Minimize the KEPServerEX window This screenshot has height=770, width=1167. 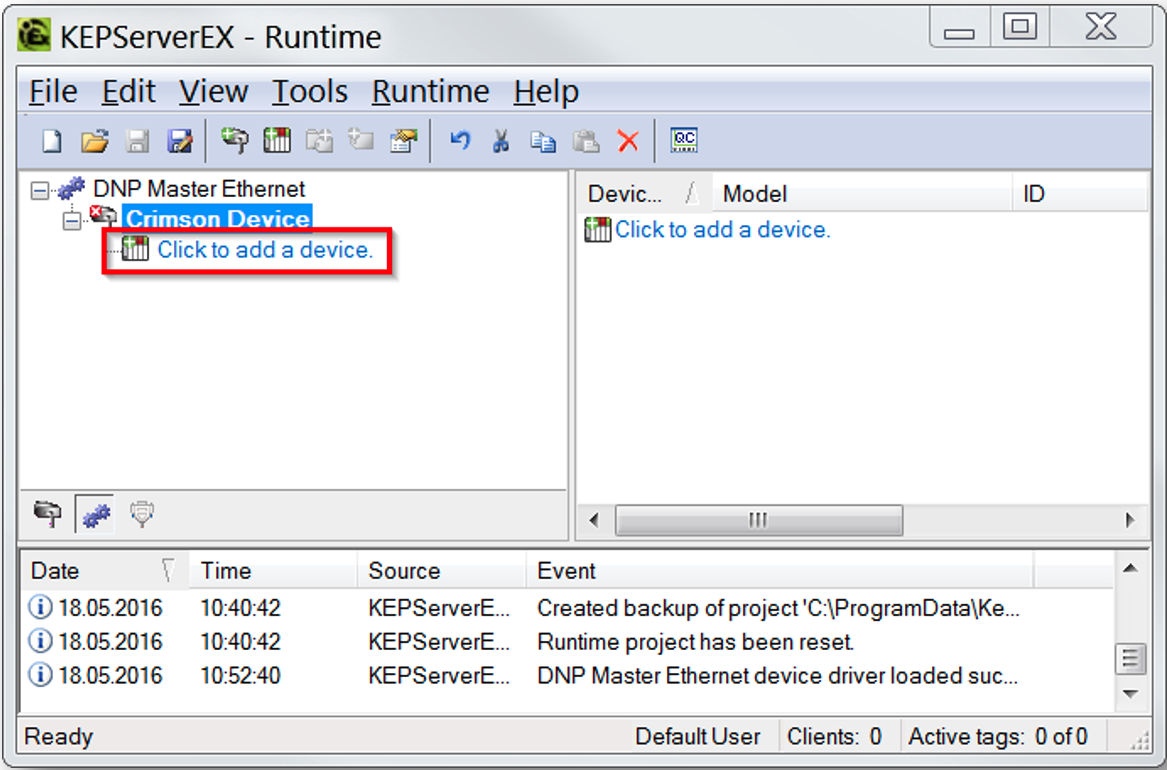(959, 30)
